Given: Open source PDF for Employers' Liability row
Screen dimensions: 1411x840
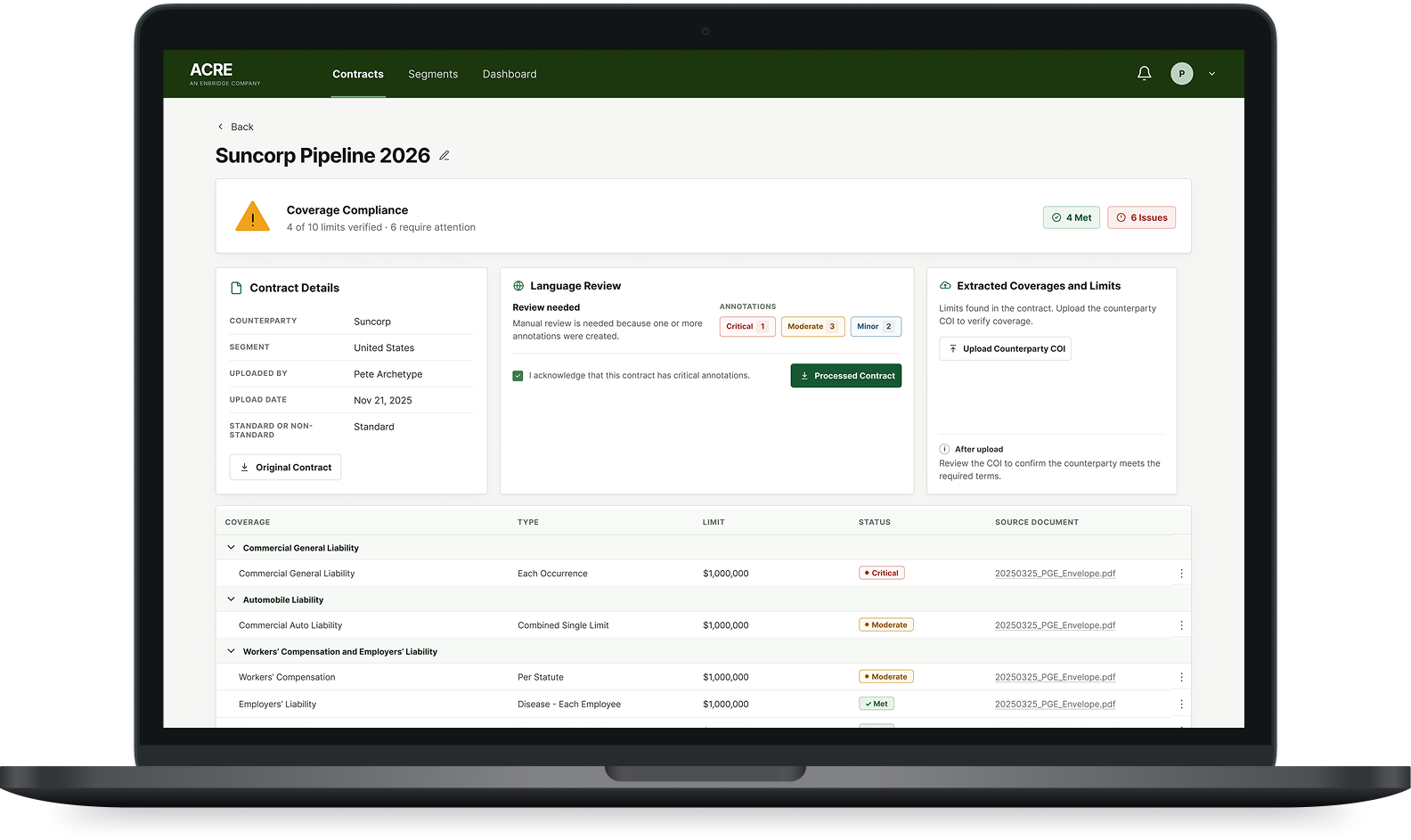Looking at the screenshot, I should point(1055,704).
